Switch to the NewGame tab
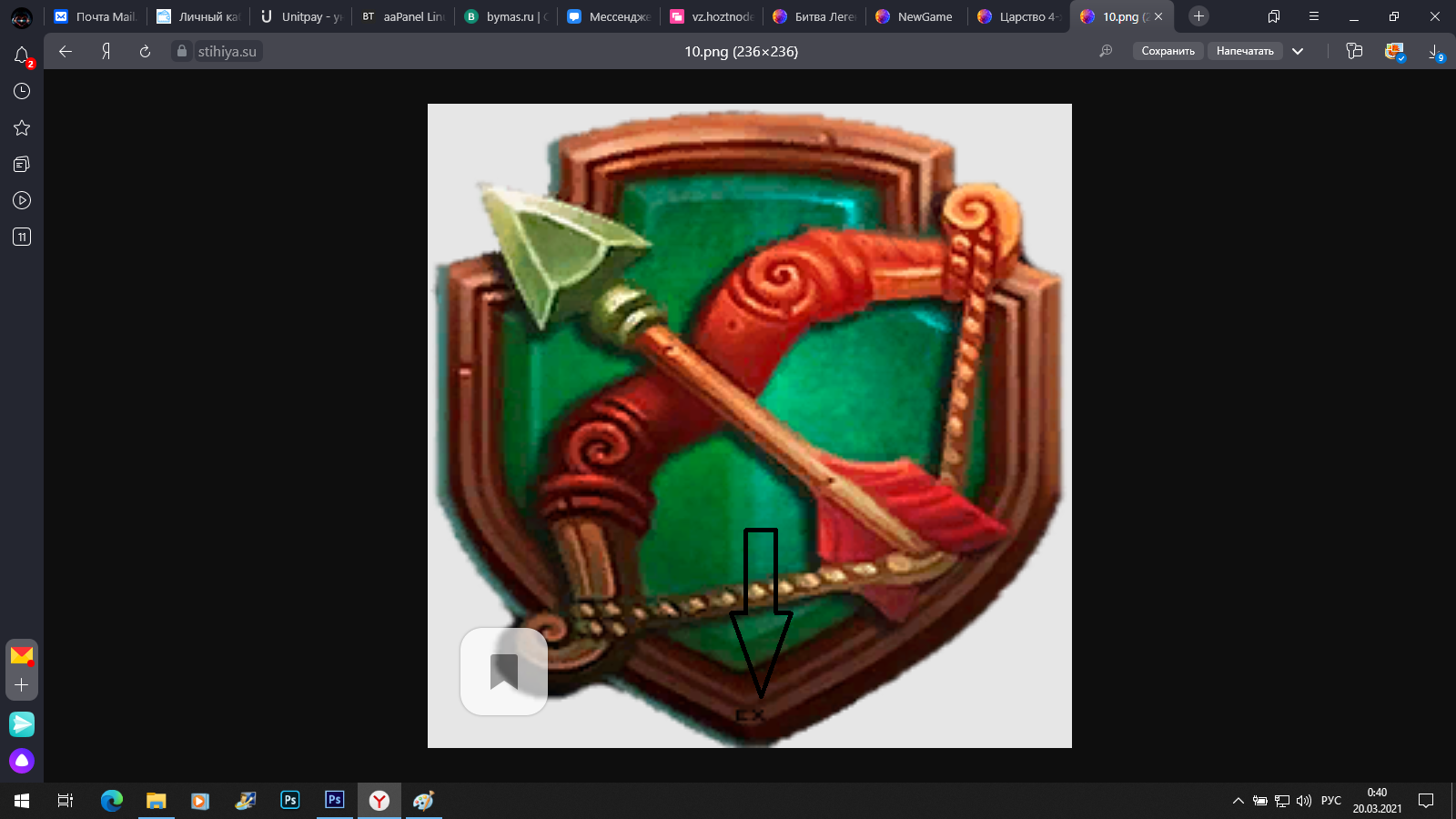1456x819 pixels. 917,16
